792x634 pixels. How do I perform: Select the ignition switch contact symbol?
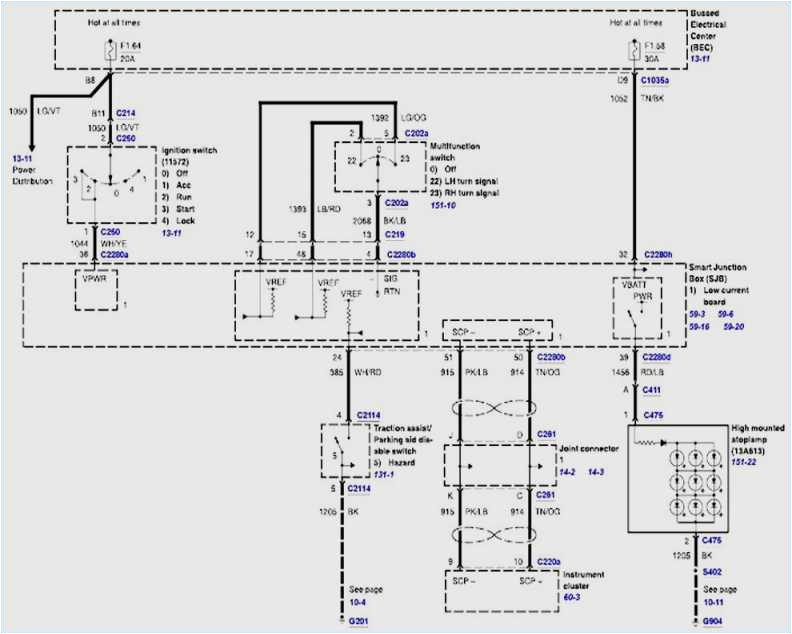[108, 185]
